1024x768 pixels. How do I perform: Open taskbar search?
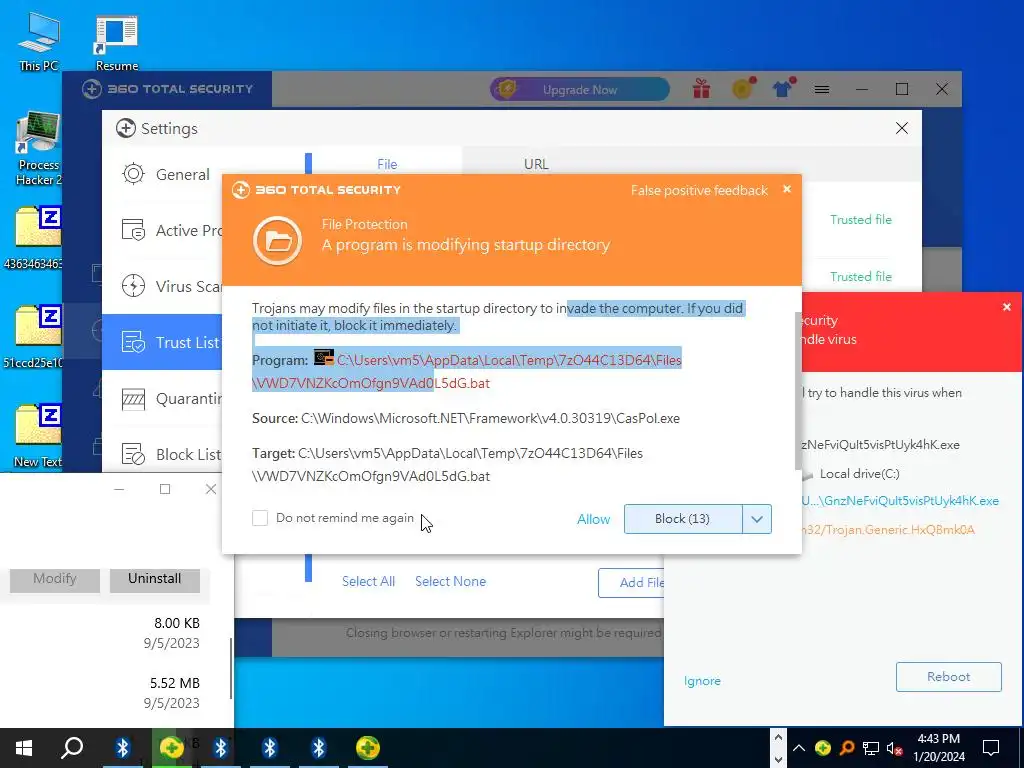point(72,748)
